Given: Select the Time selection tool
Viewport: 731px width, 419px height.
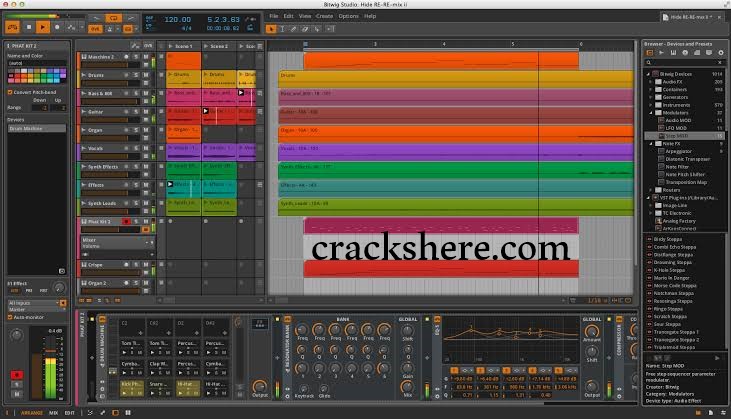Looking at the screenshot, I should click(x=282, y=29).
